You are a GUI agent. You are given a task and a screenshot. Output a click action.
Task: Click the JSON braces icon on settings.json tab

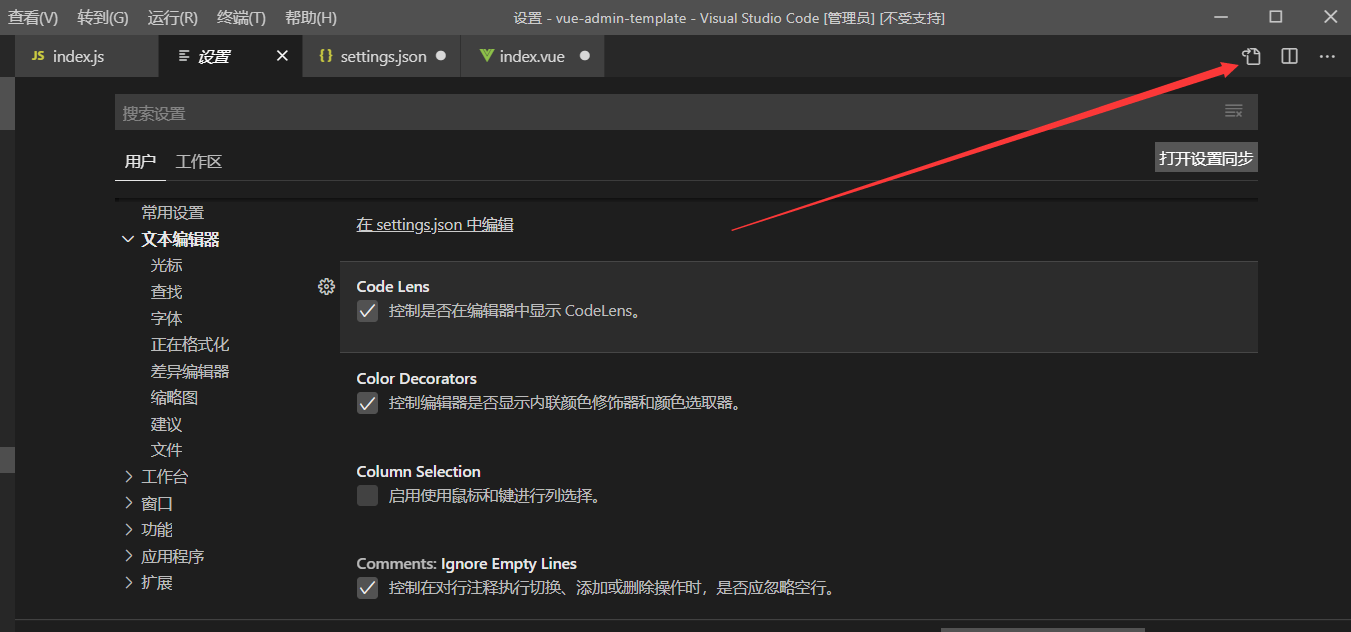[326, 56]
